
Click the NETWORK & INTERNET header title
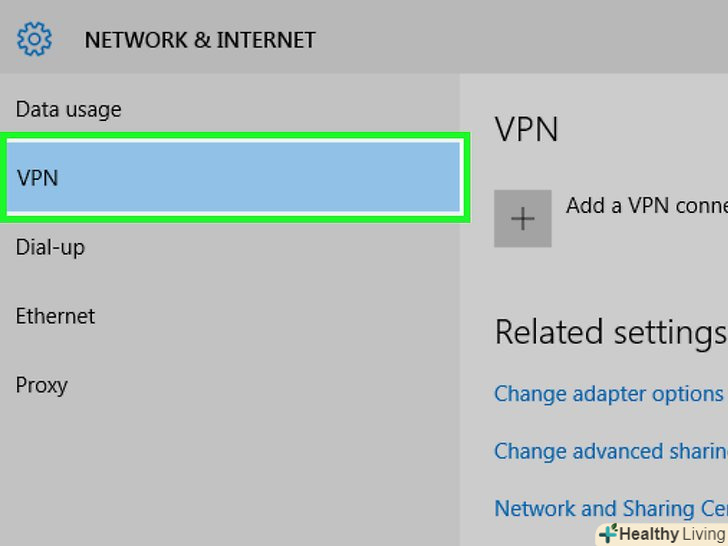click(200, 40)
